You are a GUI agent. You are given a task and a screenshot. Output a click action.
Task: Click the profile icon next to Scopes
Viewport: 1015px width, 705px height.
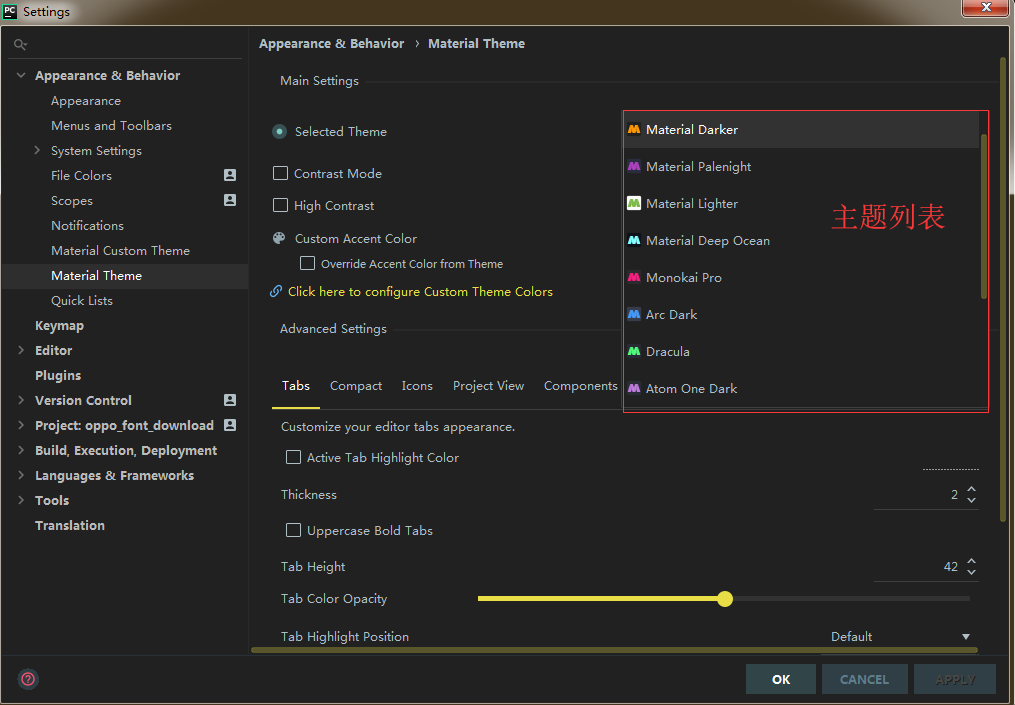coord(230,200)
